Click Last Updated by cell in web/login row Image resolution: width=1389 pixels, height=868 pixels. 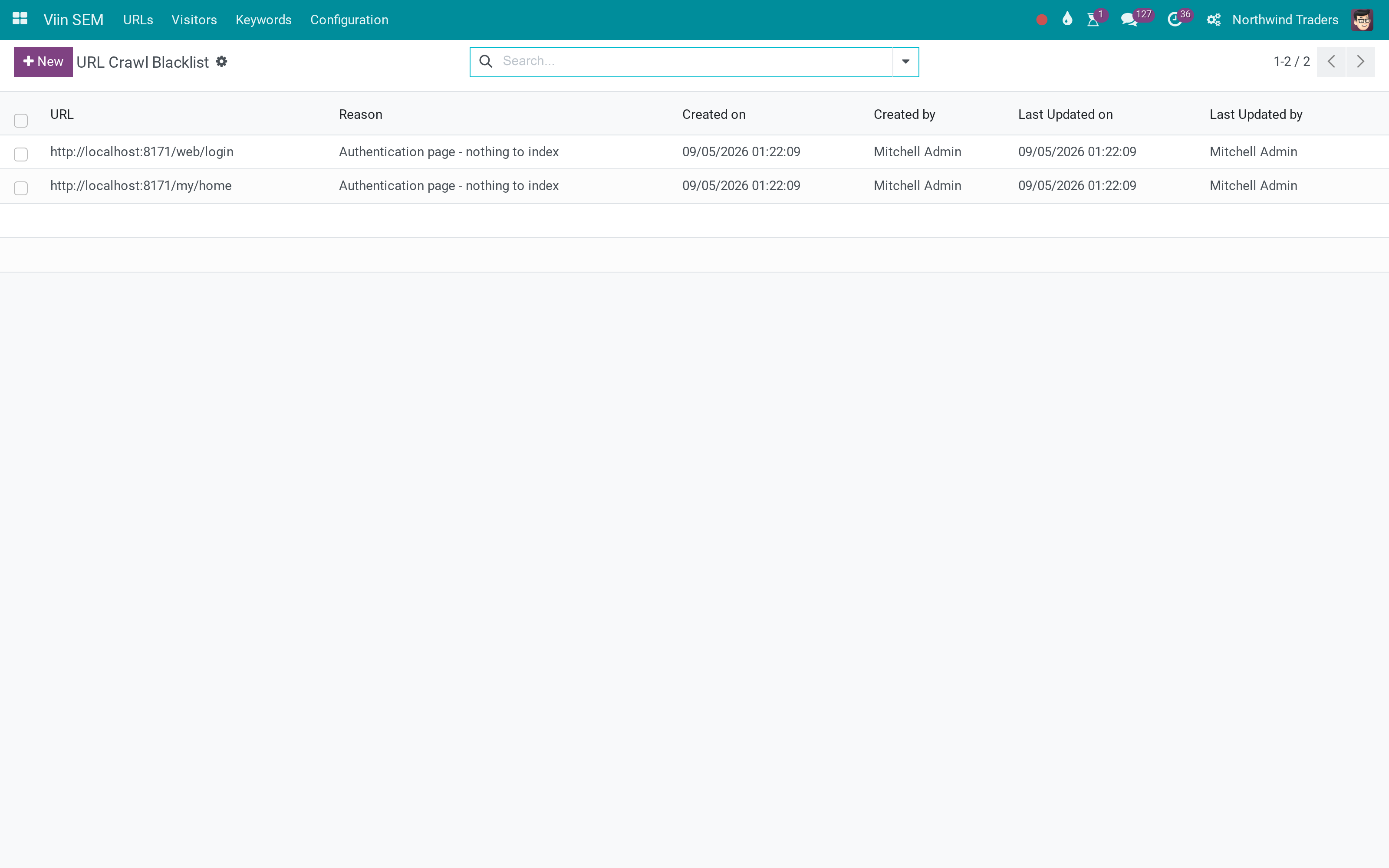point(1254,151)
